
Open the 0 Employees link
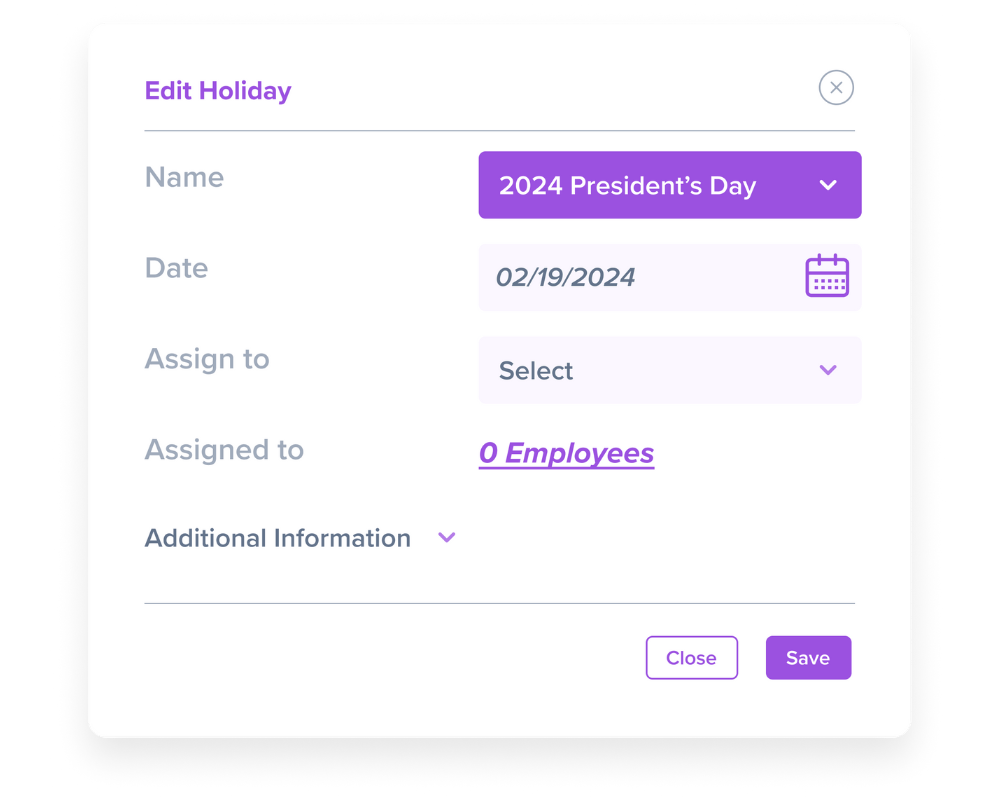click(x=566, y=453)
